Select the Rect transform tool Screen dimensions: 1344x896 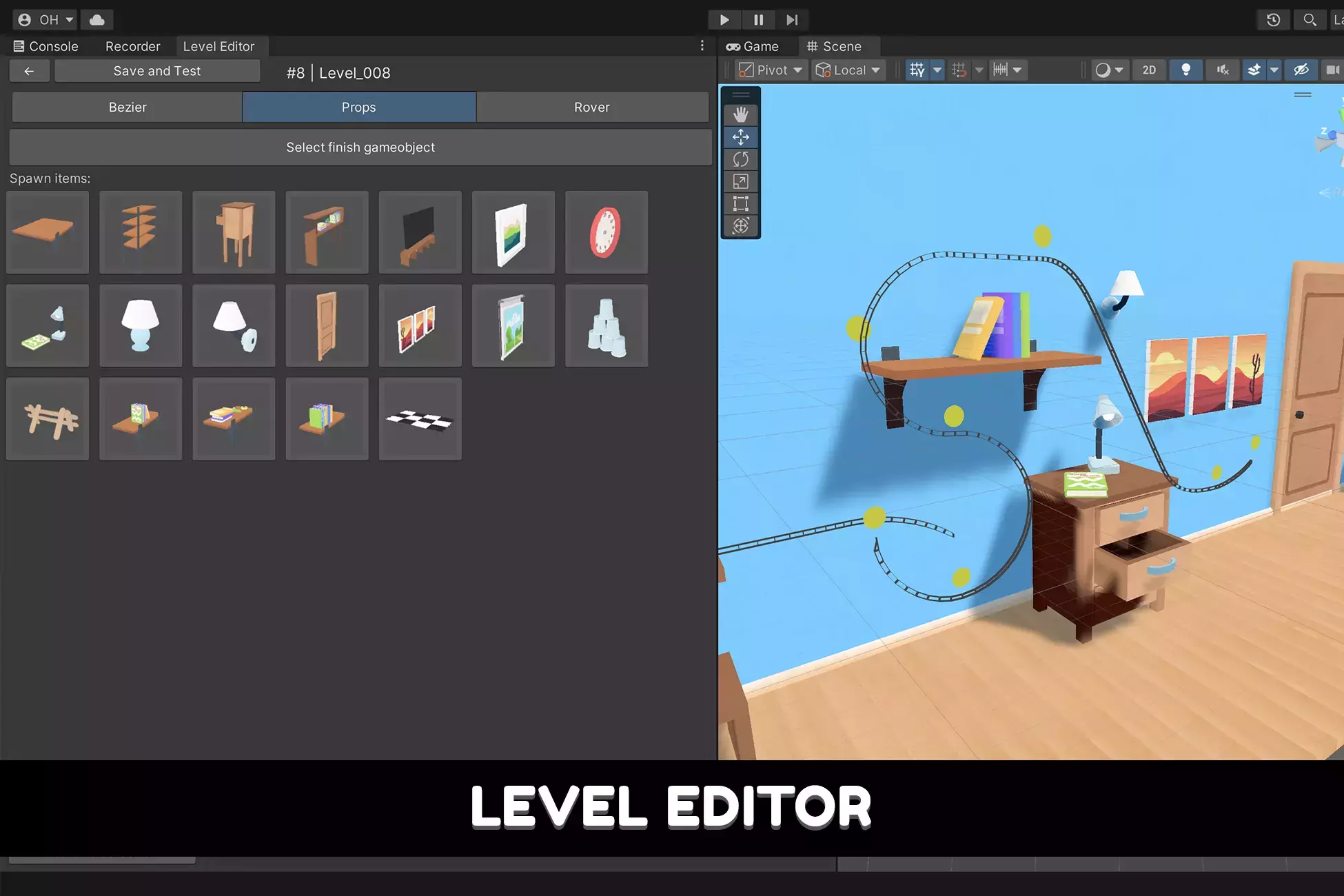pyautogui.click(x=740, y=203)
